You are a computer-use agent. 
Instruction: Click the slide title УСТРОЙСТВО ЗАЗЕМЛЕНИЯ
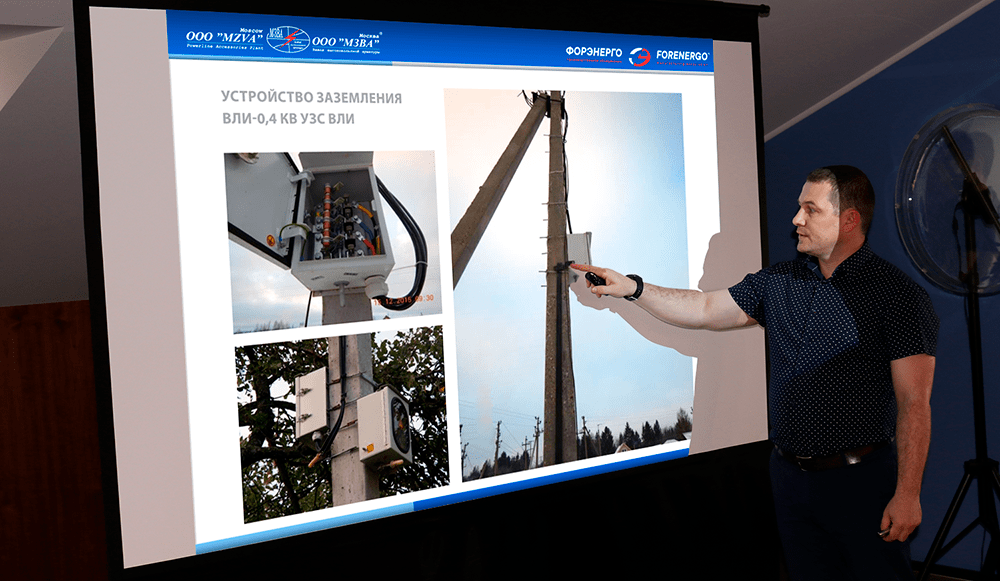(x=311, y=98)
